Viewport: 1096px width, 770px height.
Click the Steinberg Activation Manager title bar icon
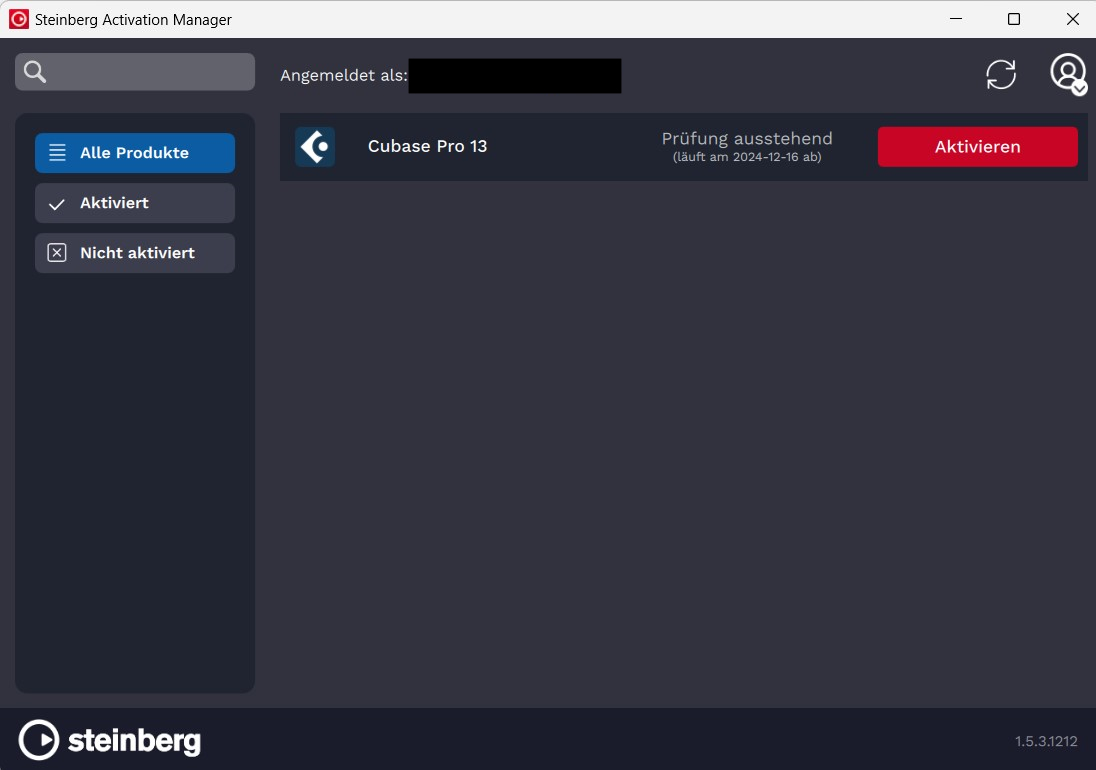18,19
